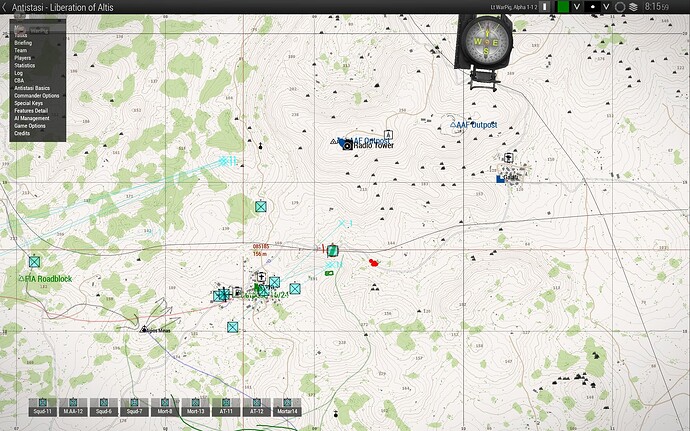Viewport: 690px width, 431px height.
Task: Toggle the circular icon in top bar
Action: click(x=620, y=7)
